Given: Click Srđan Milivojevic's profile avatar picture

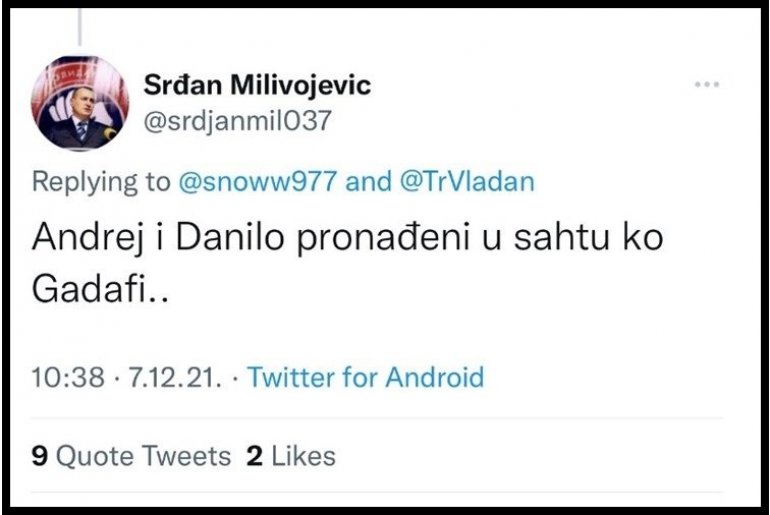Looking at the screenshot, I should [80, 103].
